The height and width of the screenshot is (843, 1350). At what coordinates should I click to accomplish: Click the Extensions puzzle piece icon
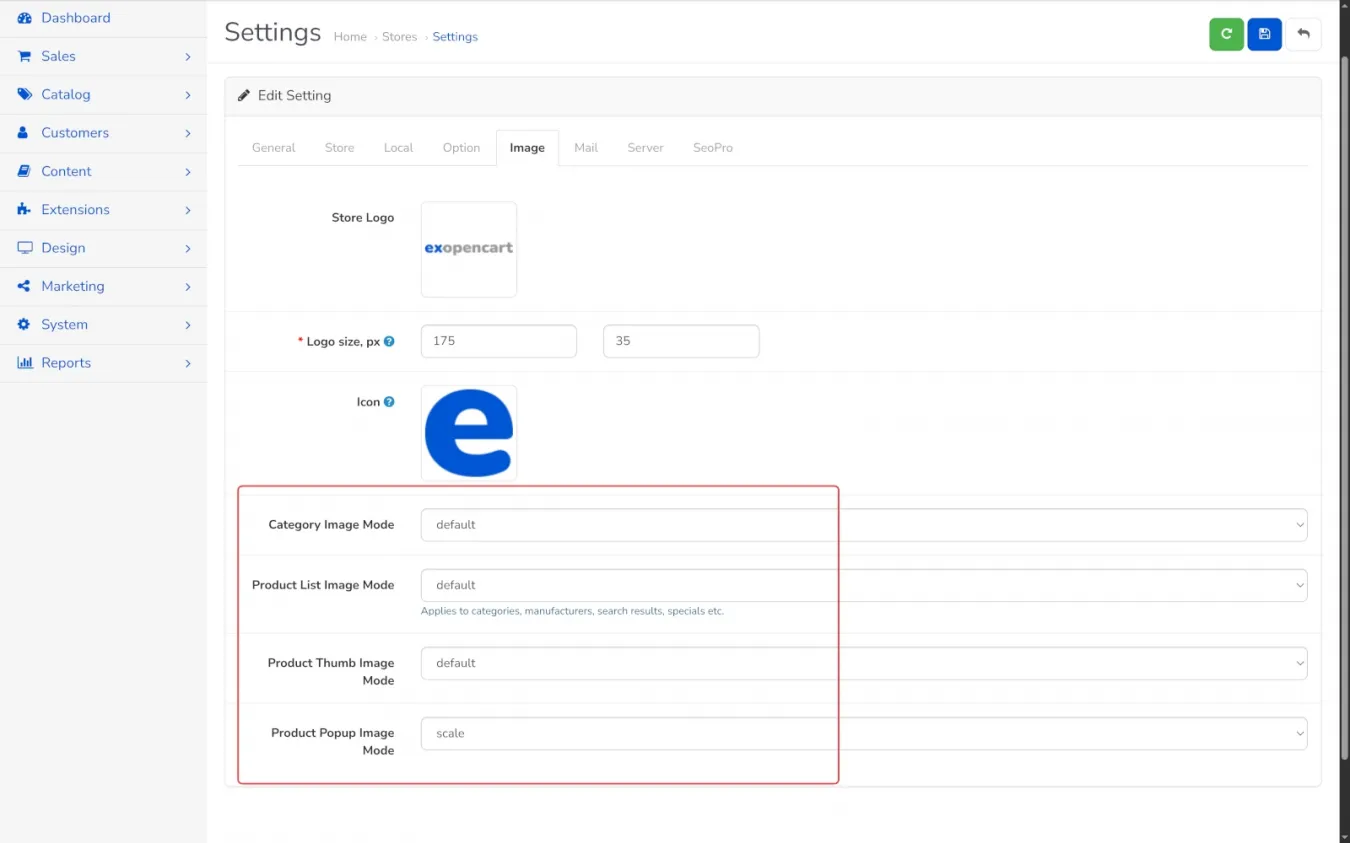24,210
